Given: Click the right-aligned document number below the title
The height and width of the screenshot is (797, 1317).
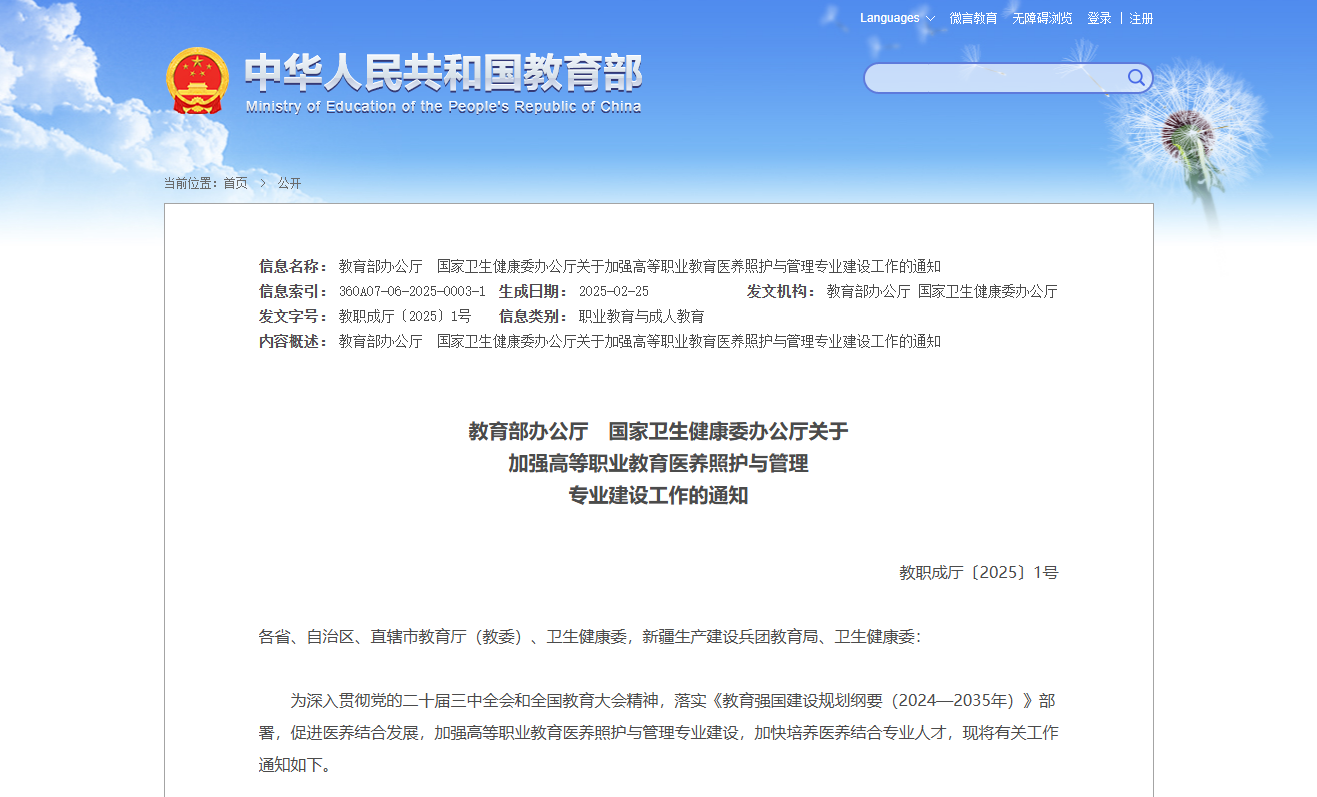Looking at the screenshot, I should pos(978,572).
